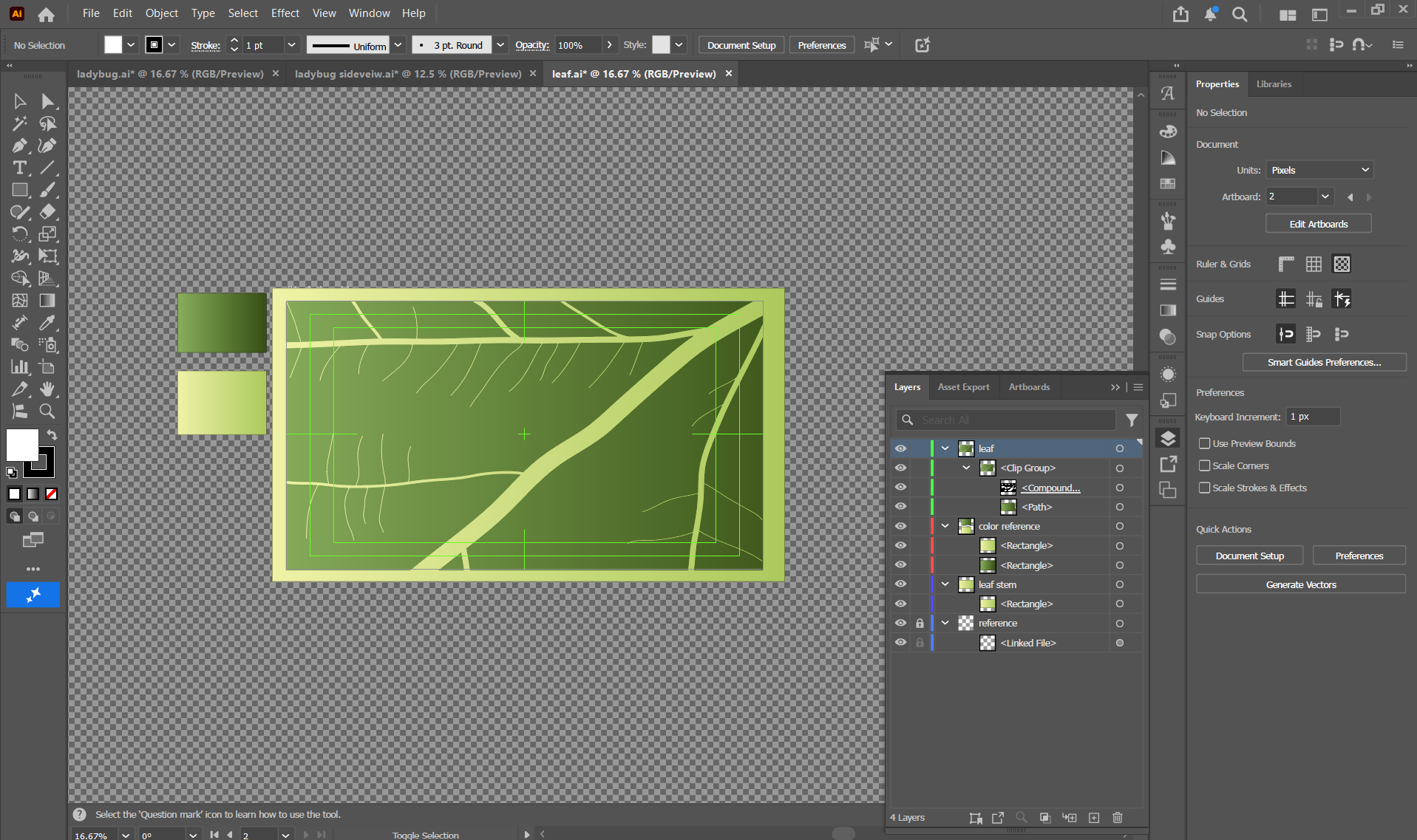Click Preferences in Quick Actions
Screen dimensions: 1417x840
pos(1359,556)
